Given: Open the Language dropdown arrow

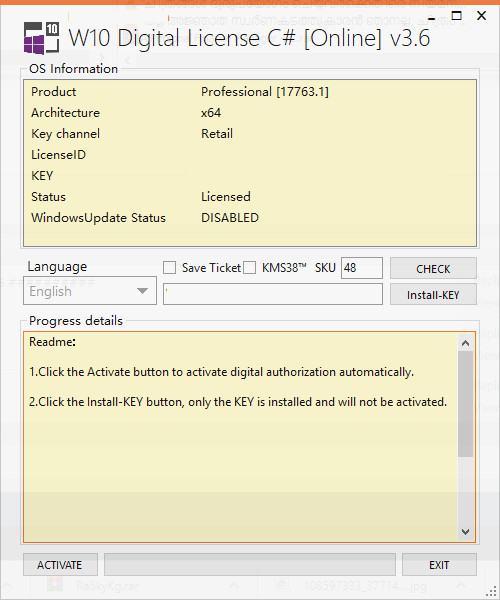Looking at the screenshot, I should tap(142, 291).
